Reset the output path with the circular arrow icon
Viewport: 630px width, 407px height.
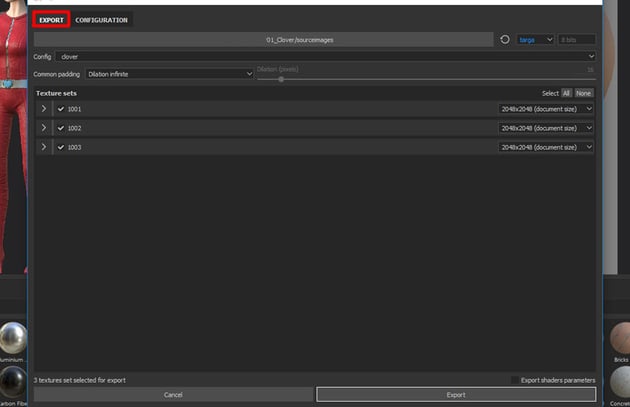point(505,39)
